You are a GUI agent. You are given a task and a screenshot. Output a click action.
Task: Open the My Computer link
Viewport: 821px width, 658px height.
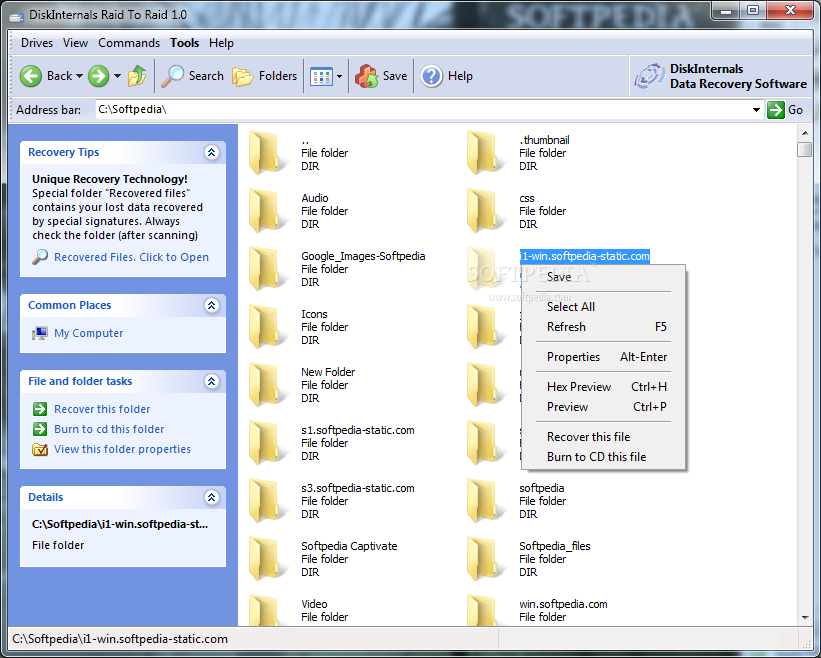(88, 333)
